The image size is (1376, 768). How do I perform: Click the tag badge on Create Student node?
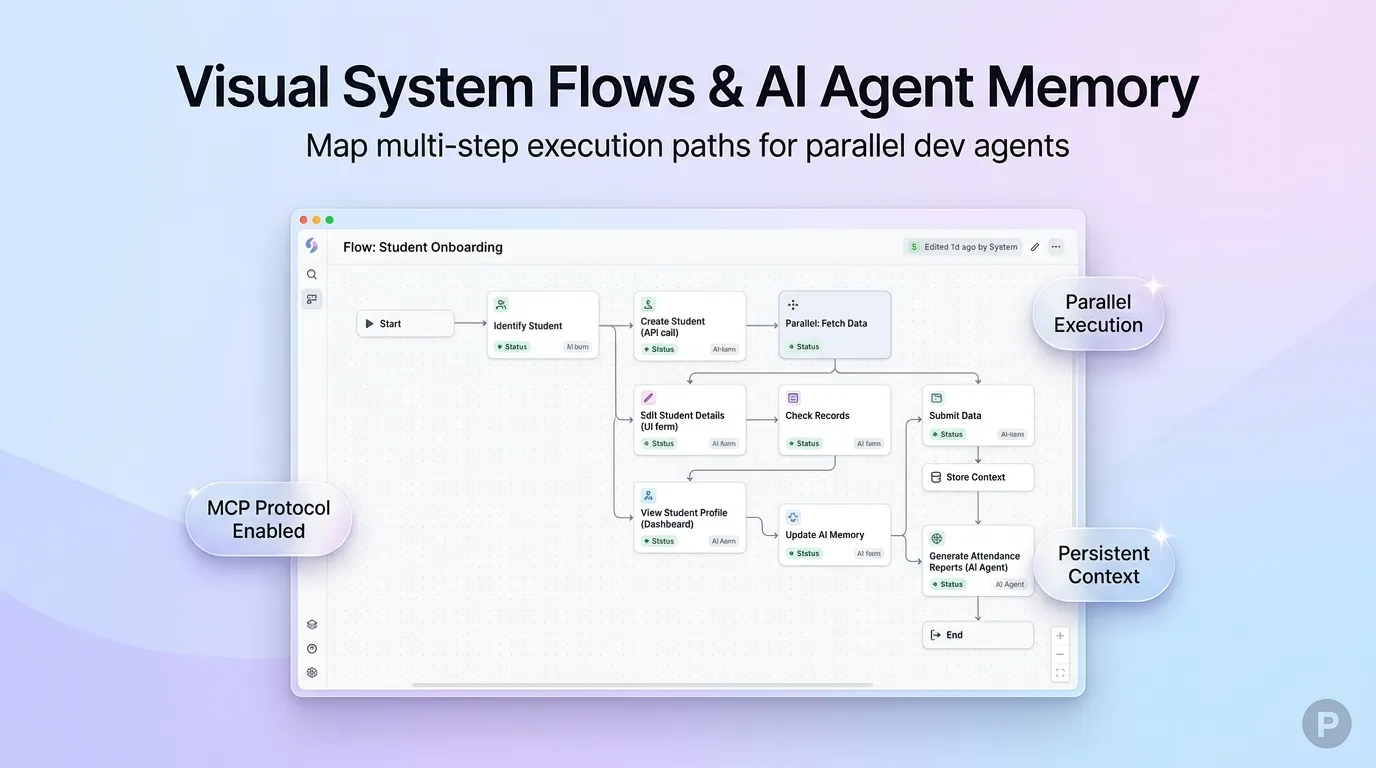pos(724,349)
